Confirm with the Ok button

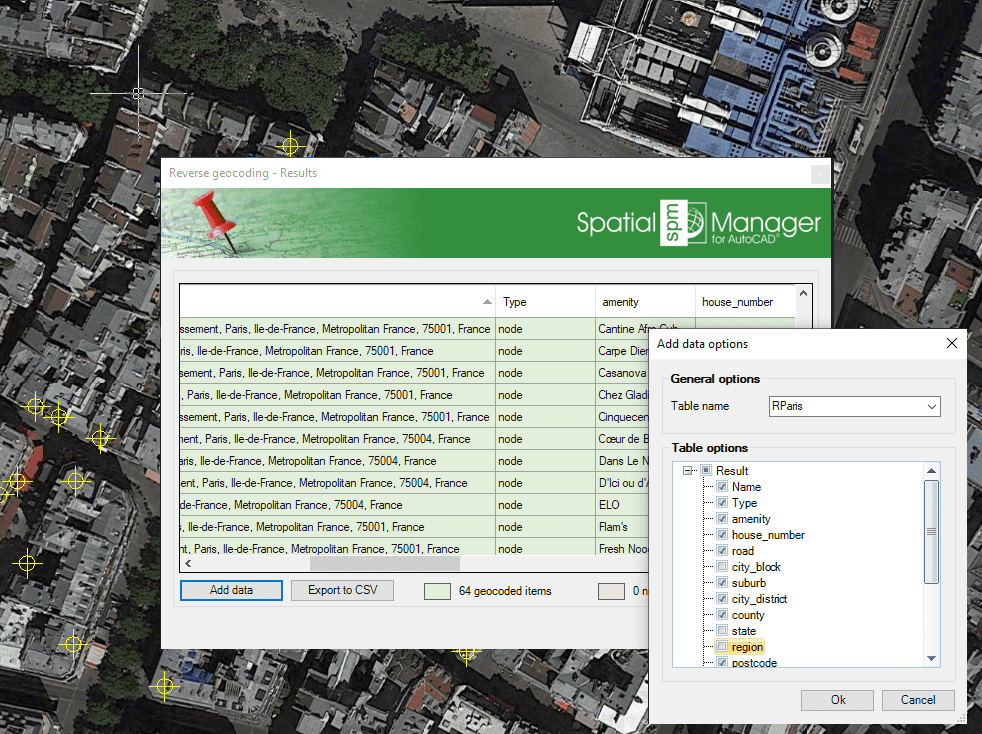[837, 700]
